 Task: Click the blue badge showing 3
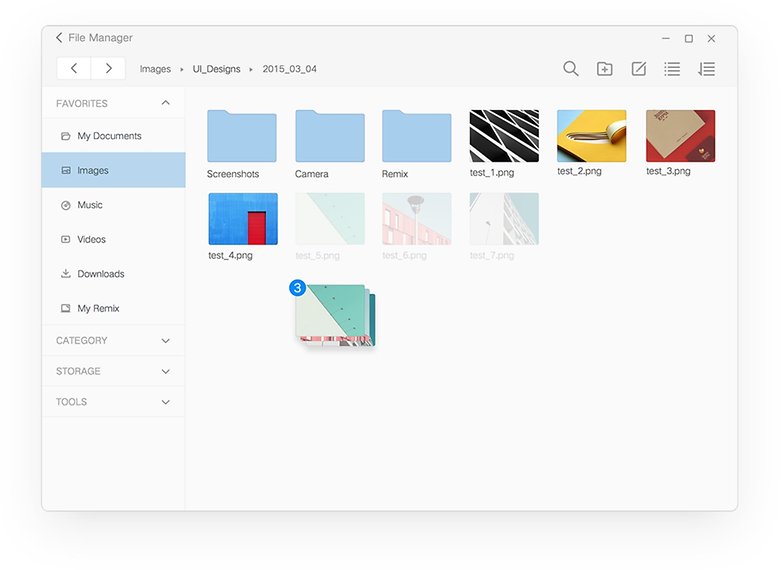pyautogui.click(x=297, y=288)
